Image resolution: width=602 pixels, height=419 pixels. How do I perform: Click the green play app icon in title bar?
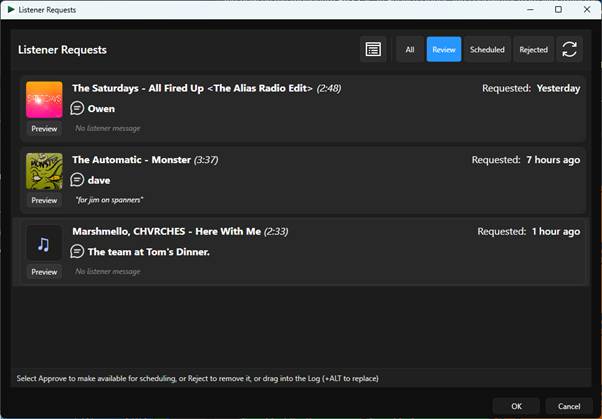pyautogui.click(x=11, y=10)
